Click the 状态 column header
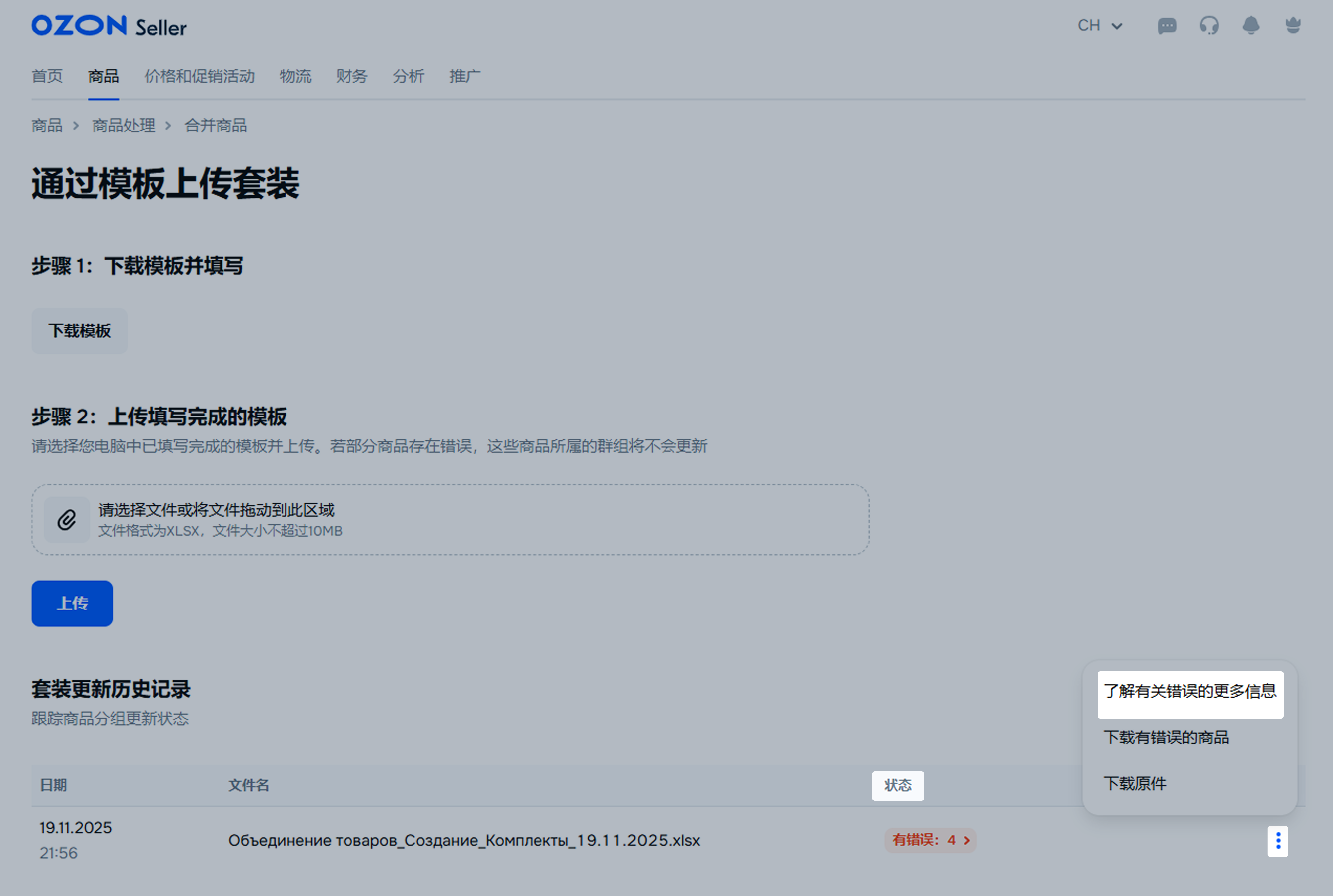 (x=898, y=786)
